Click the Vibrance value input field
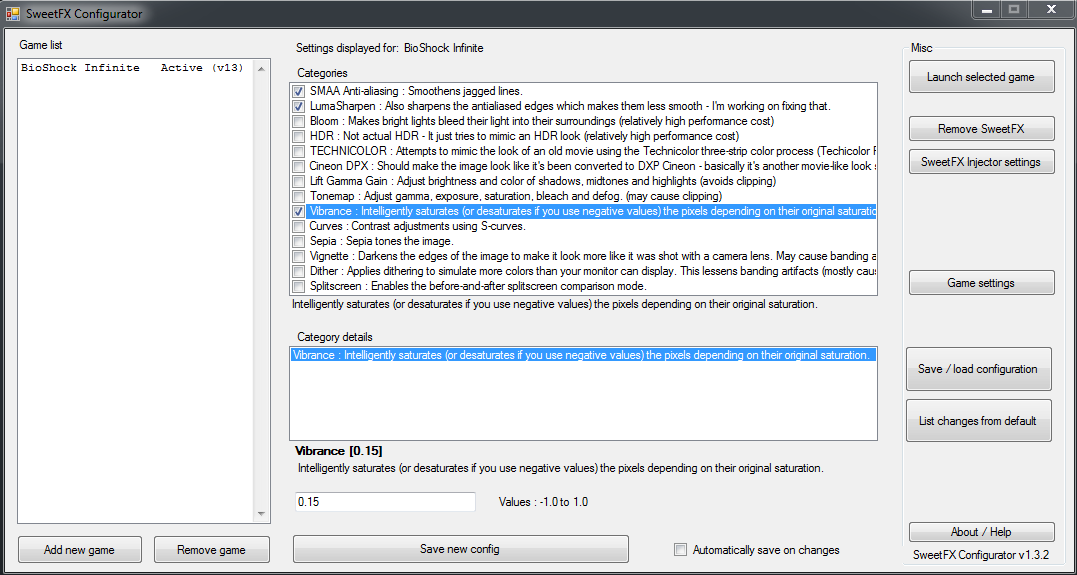1077x575 pixels. coord(384,502)
